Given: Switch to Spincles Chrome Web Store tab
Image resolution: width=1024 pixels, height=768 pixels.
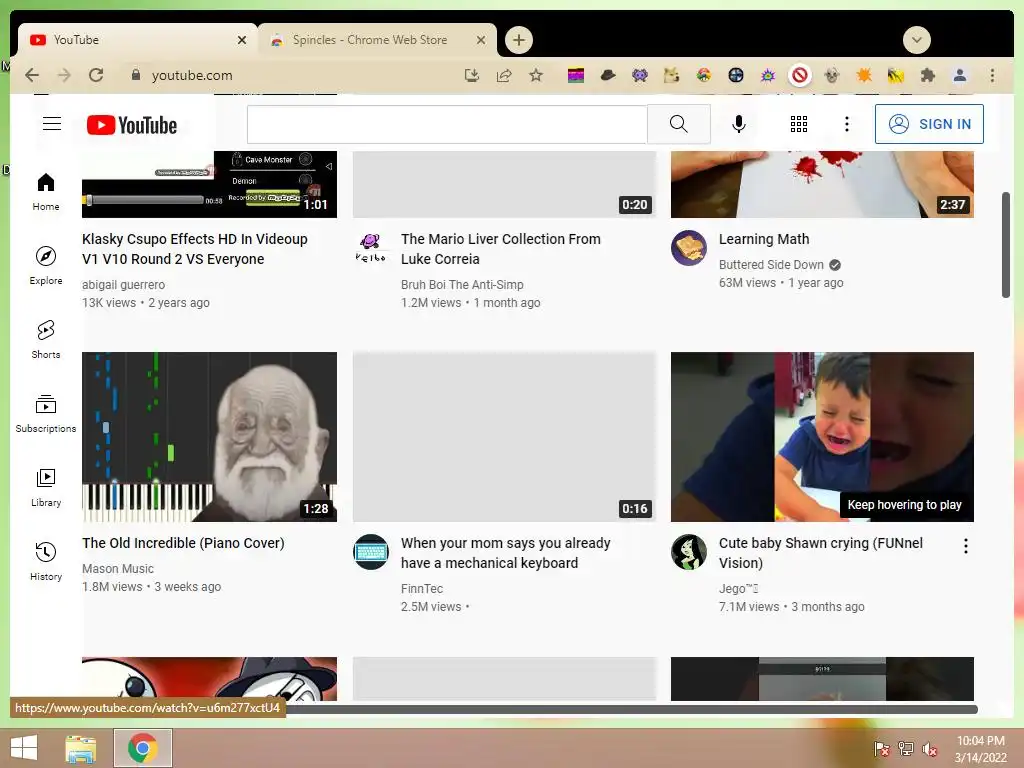Looking at the screenshot, I should tap(377, 40).
